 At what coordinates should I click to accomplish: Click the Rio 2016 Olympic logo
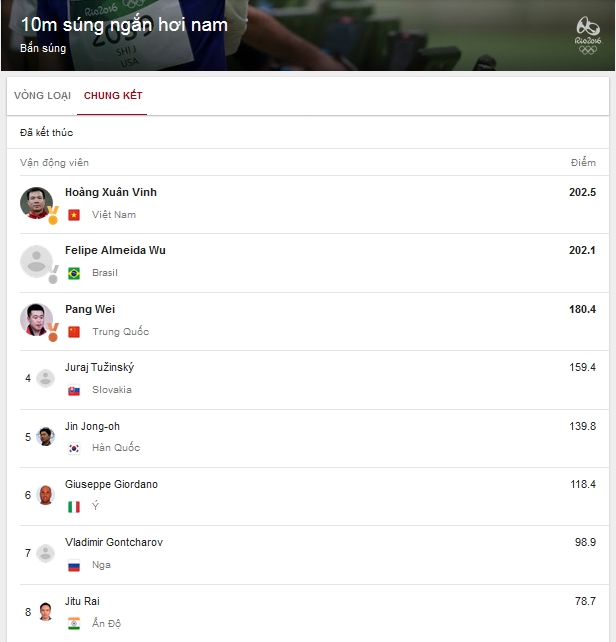[588, 36]
